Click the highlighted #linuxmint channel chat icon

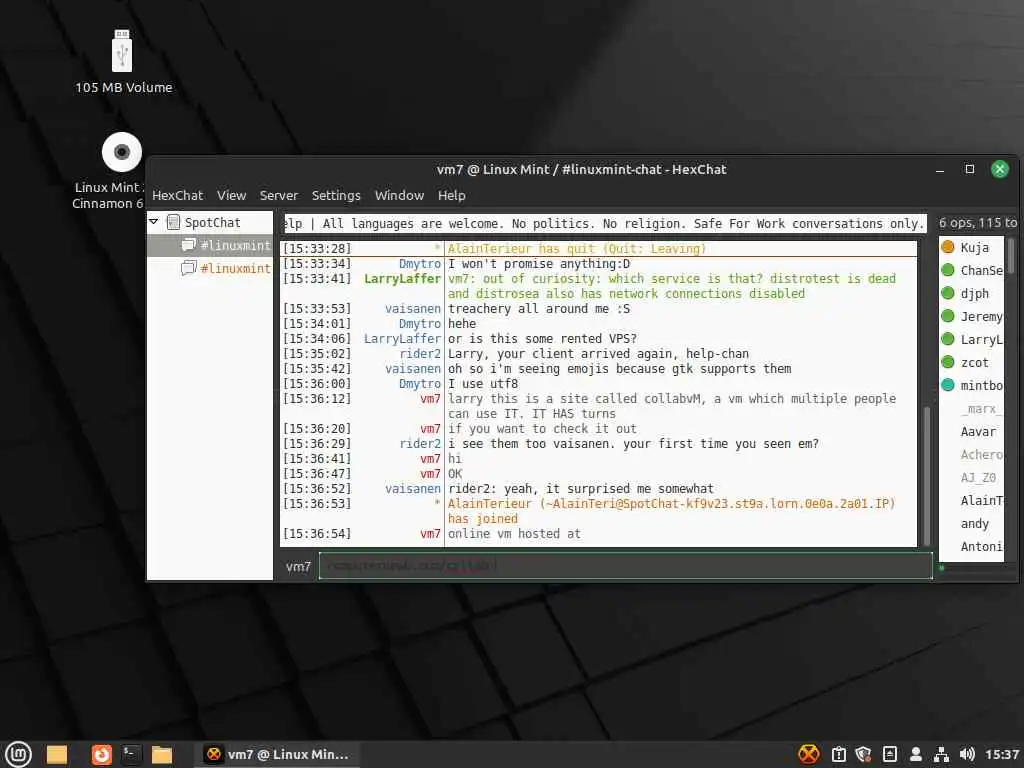188,245
